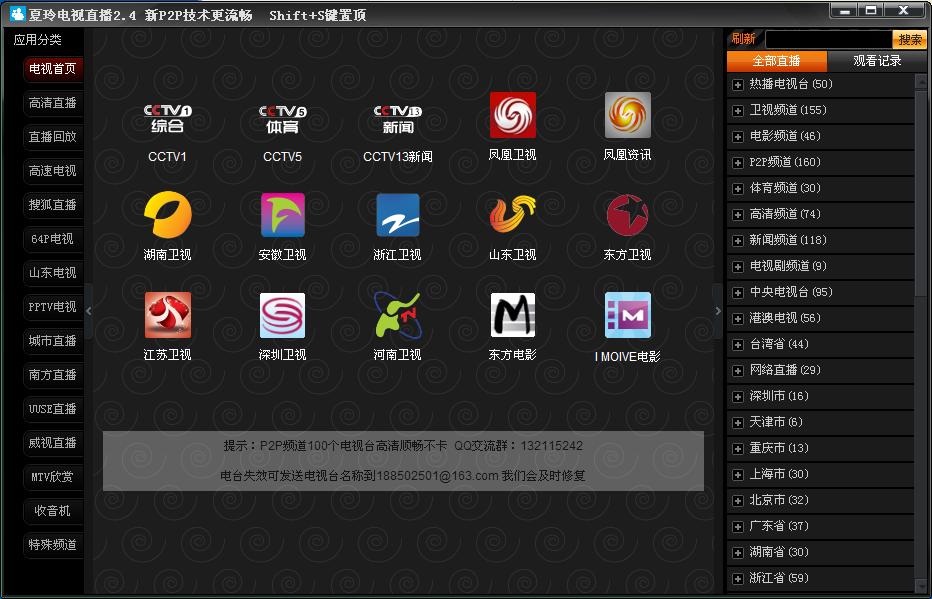Select 广东省 (37) in channel list

(820, 527)
